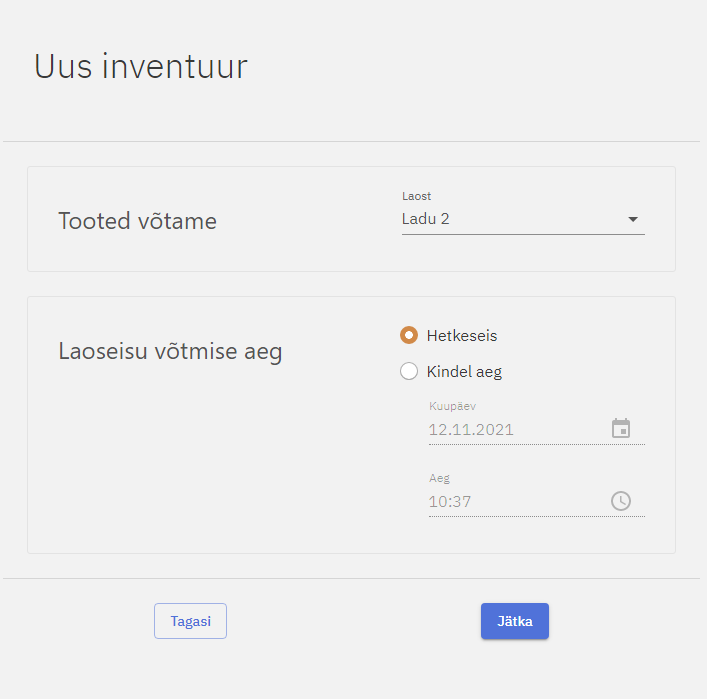
Task: Expand the Laost dropdown arrow
Action: click(632, 219)
